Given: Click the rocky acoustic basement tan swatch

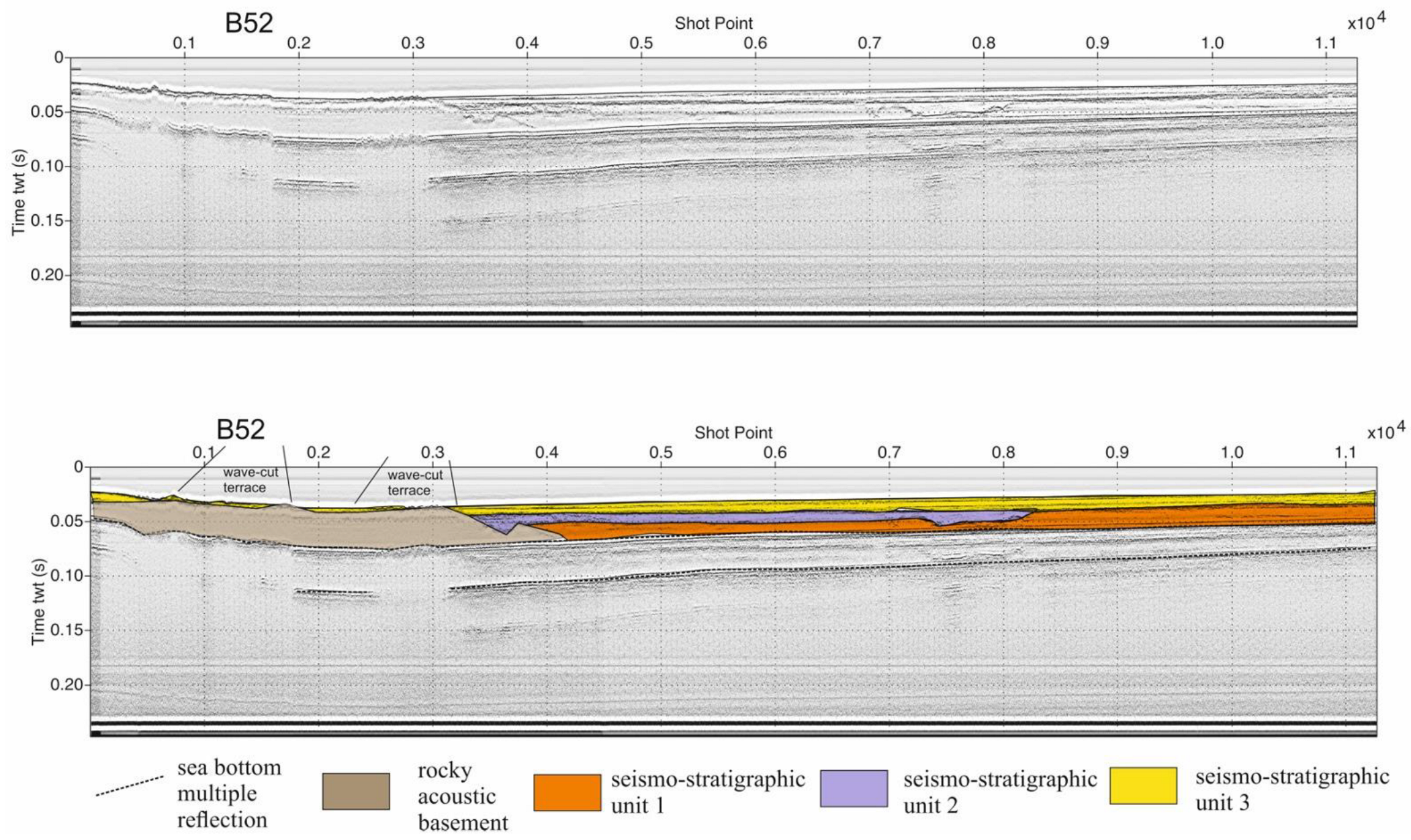Looking at the screenshot, I should click(355, 791).
